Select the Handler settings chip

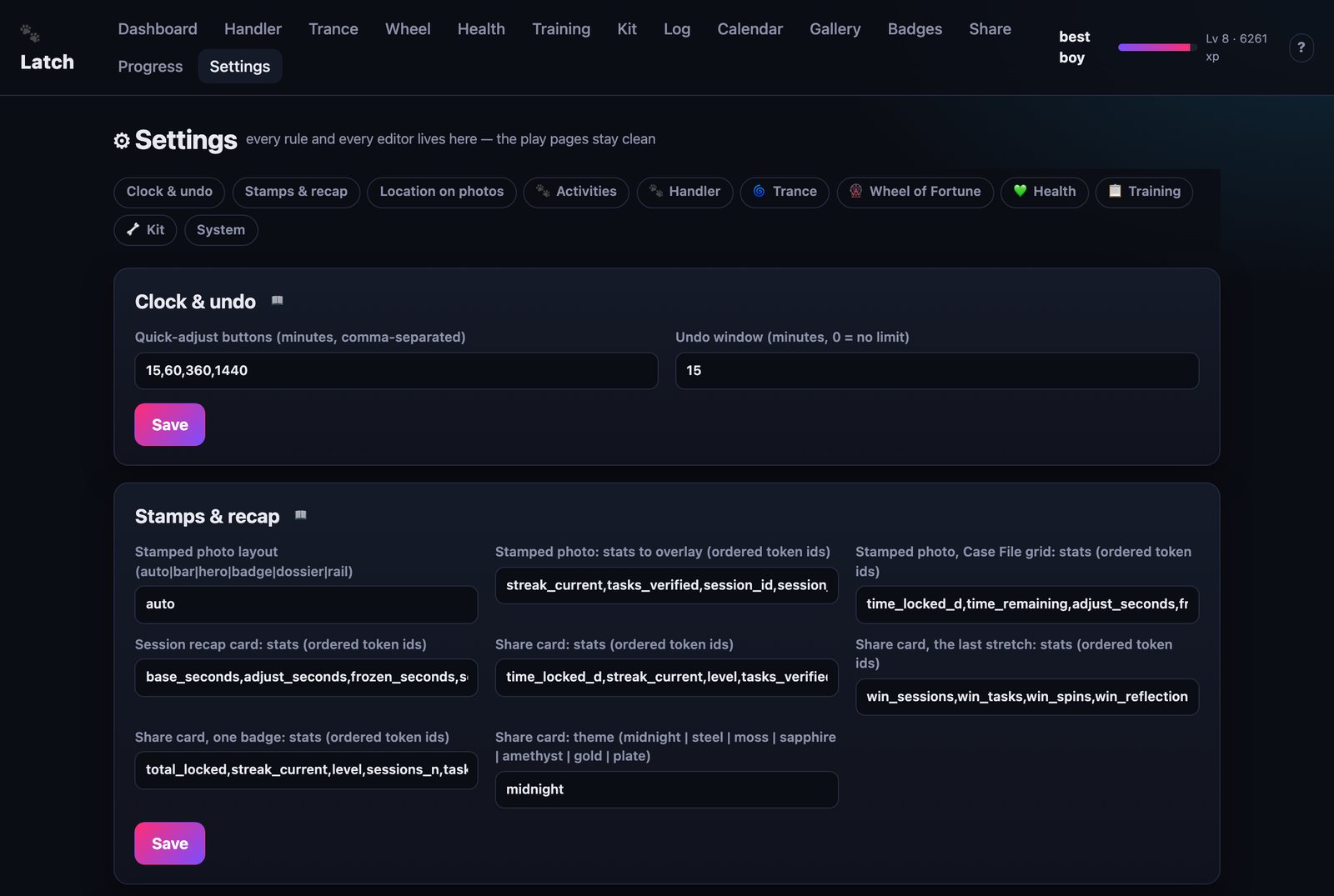(x=685, y=192)
